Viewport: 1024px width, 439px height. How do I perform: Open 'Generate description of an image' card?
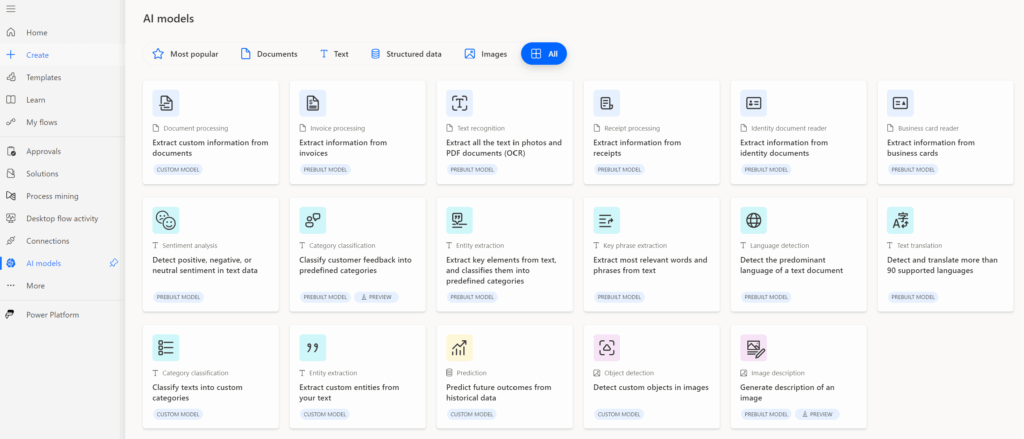pos(799,377)
